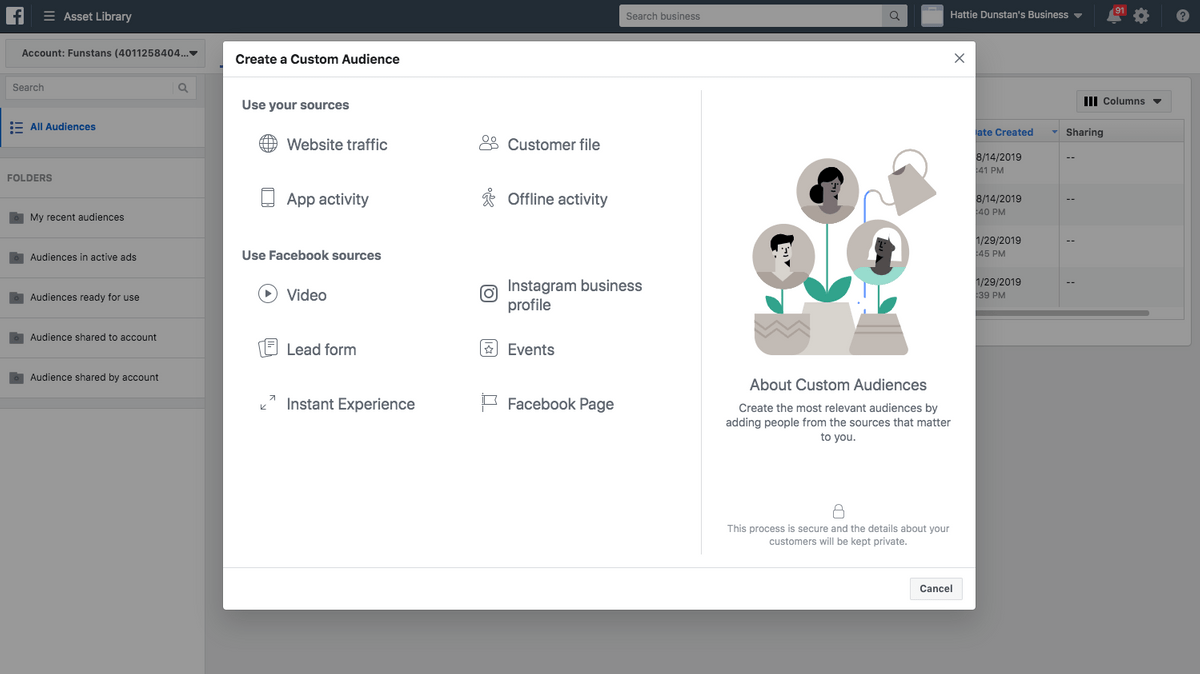Viewport: 1200px width, 674px height.
Task: Open Audiences in active ads folder
Action: pos(102,257)
